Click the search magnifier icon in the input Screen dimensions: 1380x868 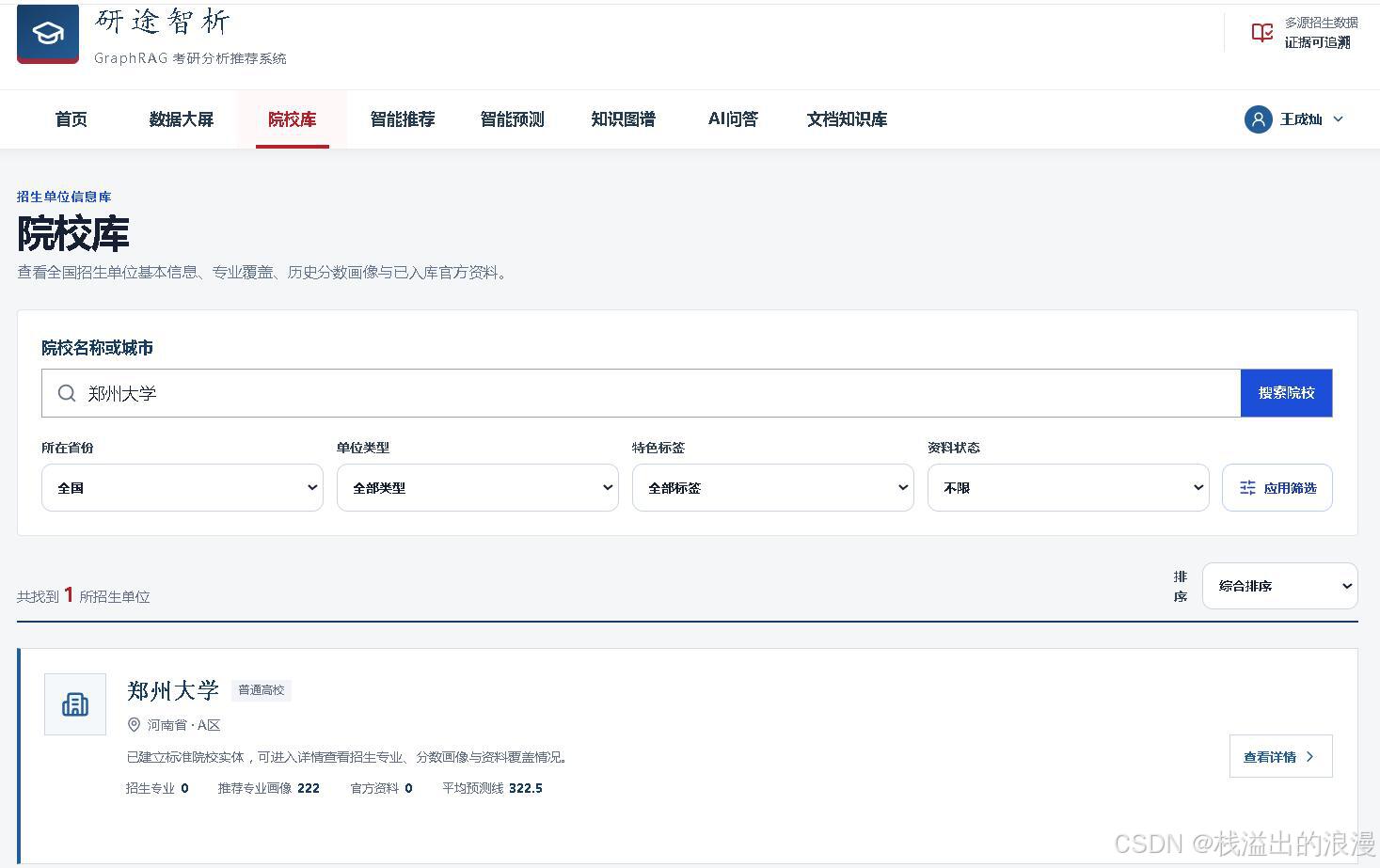click(67, 393)
